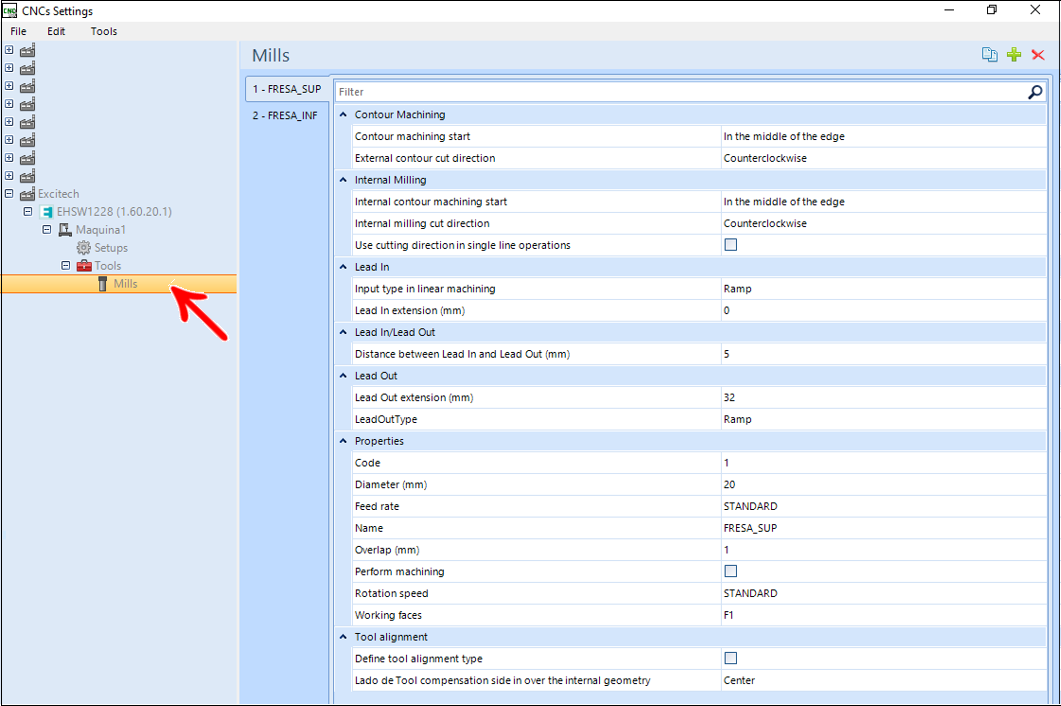This screenshot has width=1061, height=706.
Task: Click Lead Out extension value 32
Action: pos(883,397)
